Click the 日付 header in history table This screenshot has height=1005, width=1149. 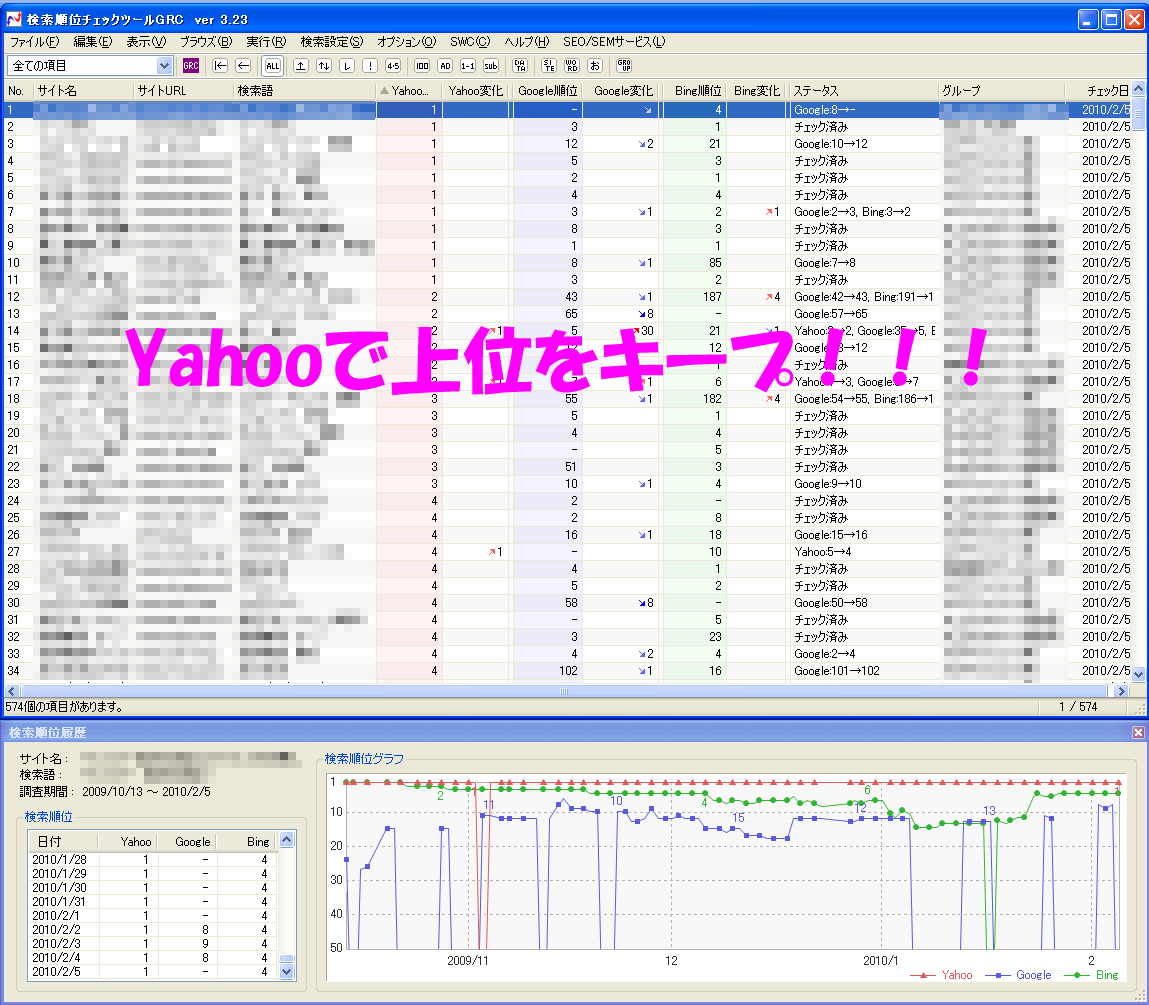click(63, 842)
